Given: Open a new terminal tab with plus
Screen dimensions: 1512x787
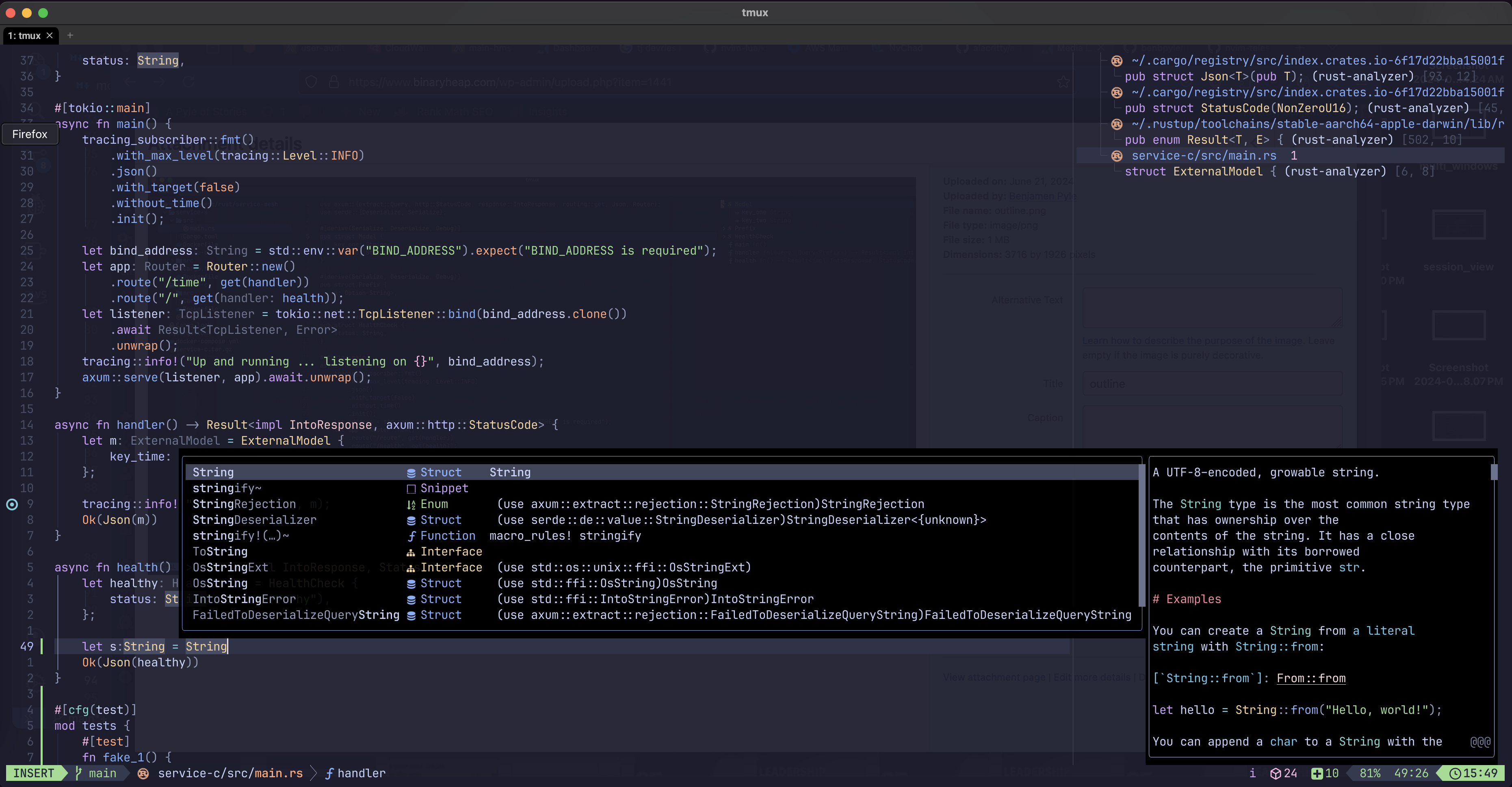Looking at the screenshot, I should (x=70, y=35).
